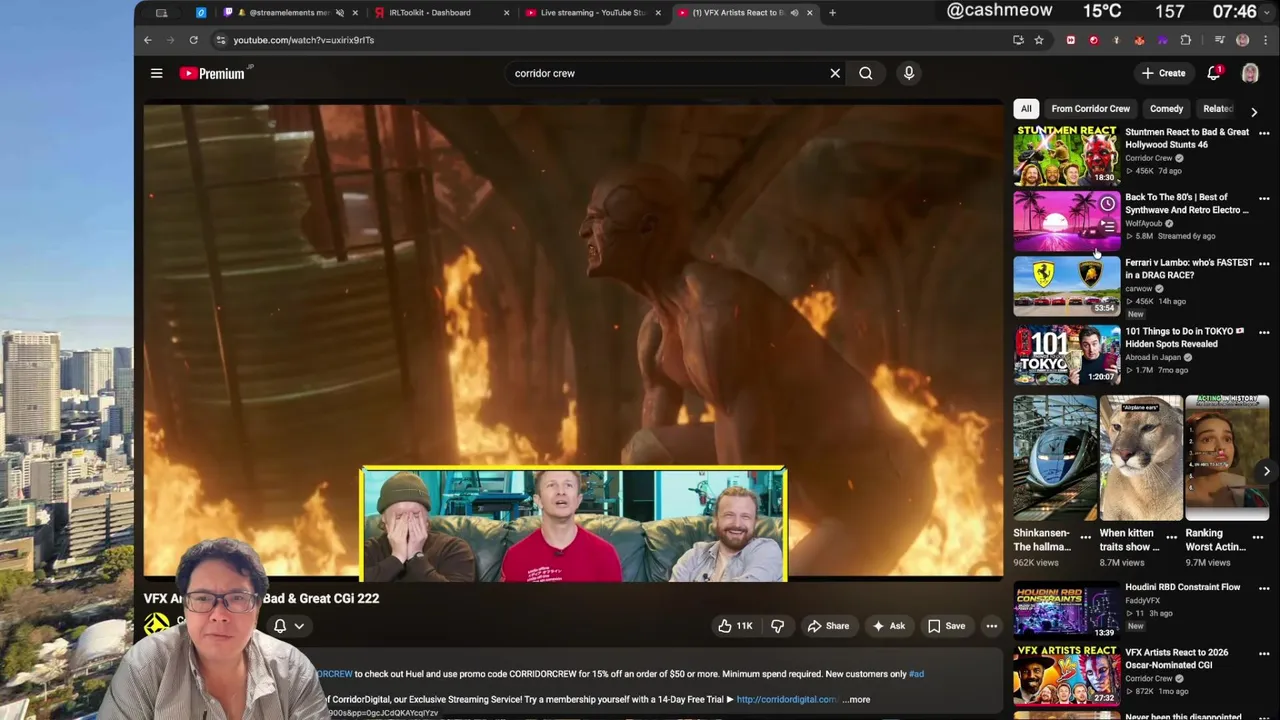Close the Live streaming tab

[658, 13]
